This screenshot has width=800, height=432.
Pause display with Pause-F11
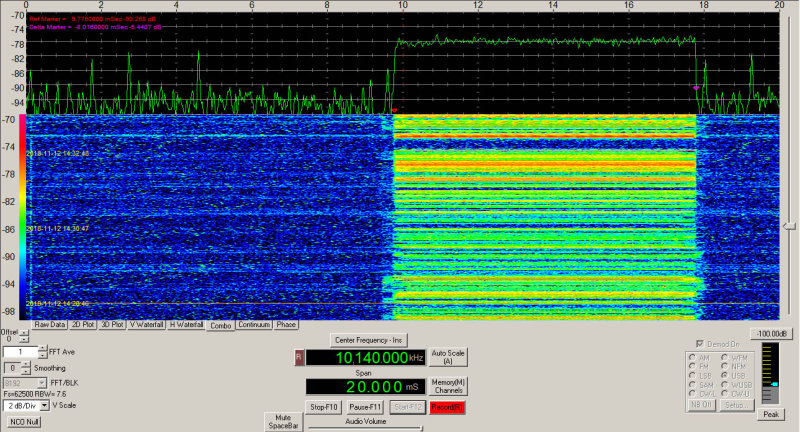click(365, 407)
